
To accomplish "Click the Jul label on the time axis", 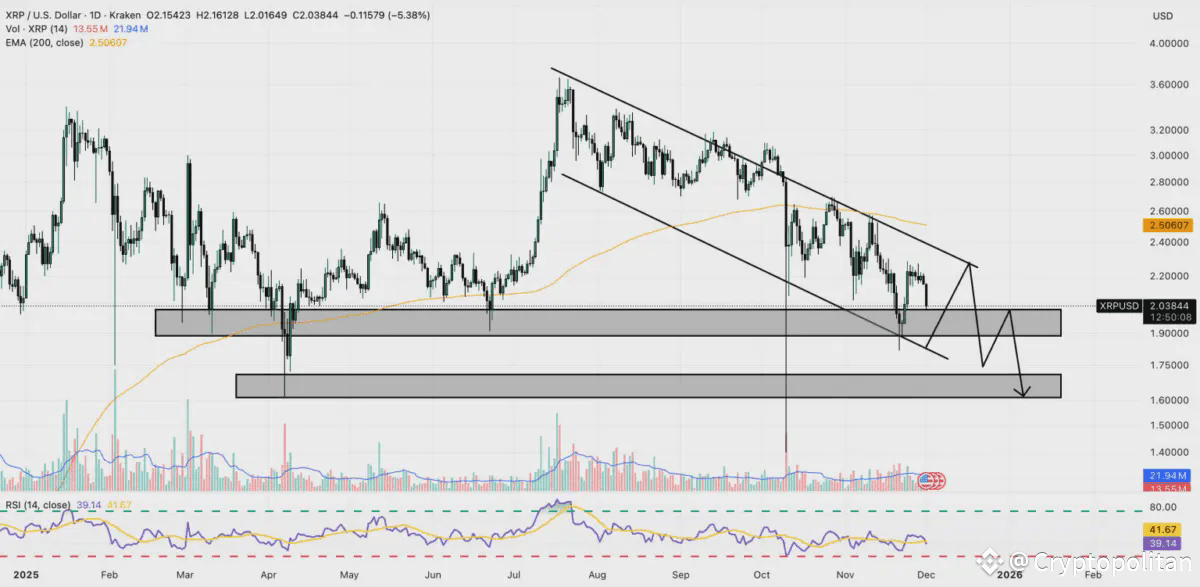I will pyautogui.click(x=514, y=575).
